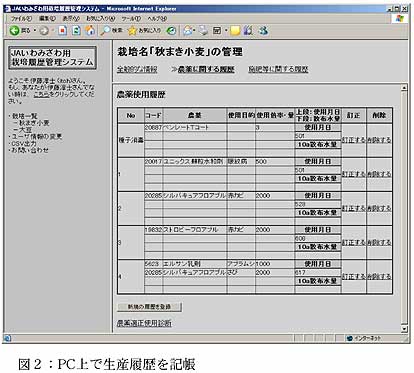Open the 編集(E) menu

click(47, 19)
